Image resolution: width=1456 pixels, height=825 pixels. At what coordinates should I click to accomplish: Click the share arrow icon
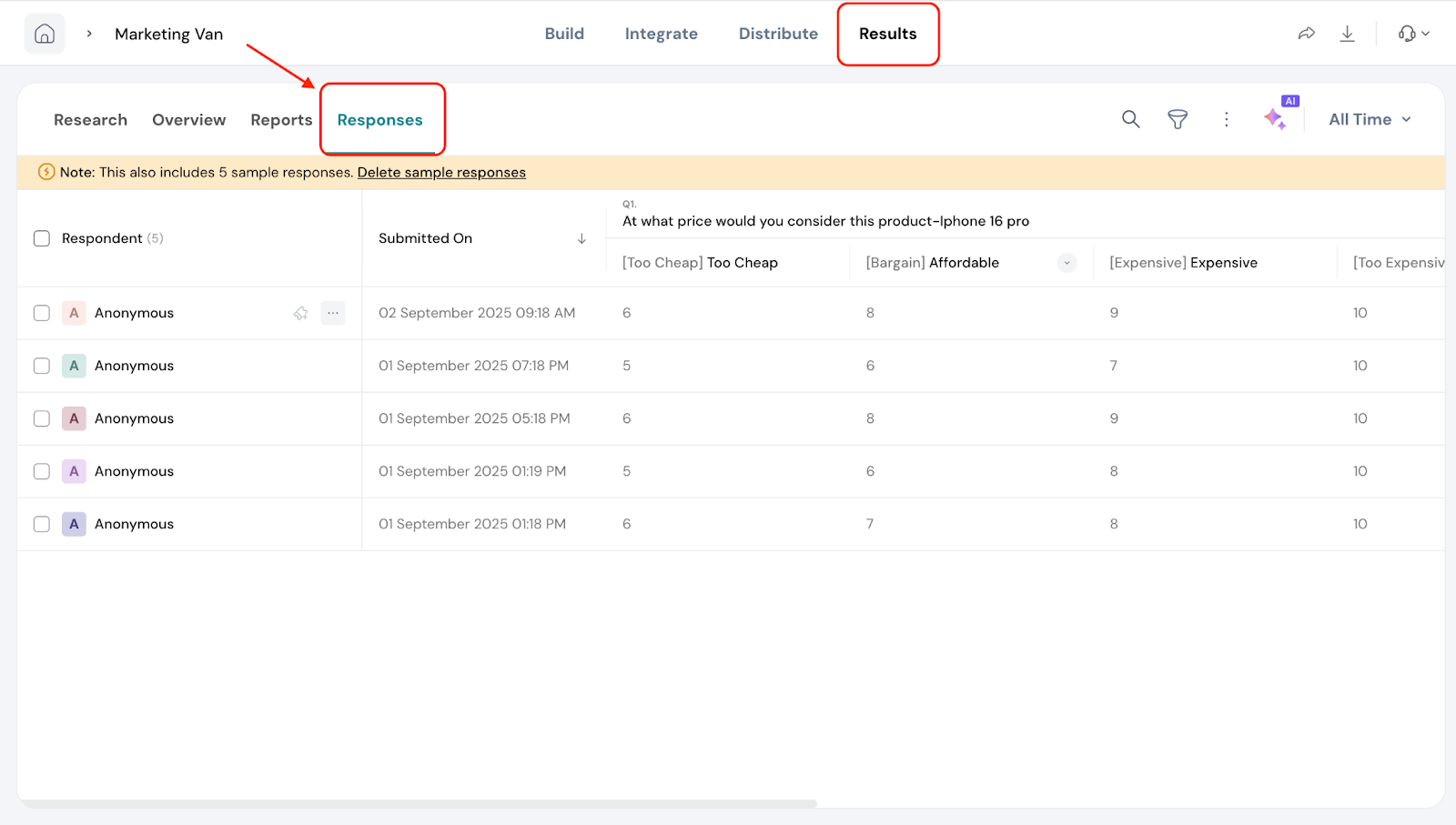tap(1306, 34)
